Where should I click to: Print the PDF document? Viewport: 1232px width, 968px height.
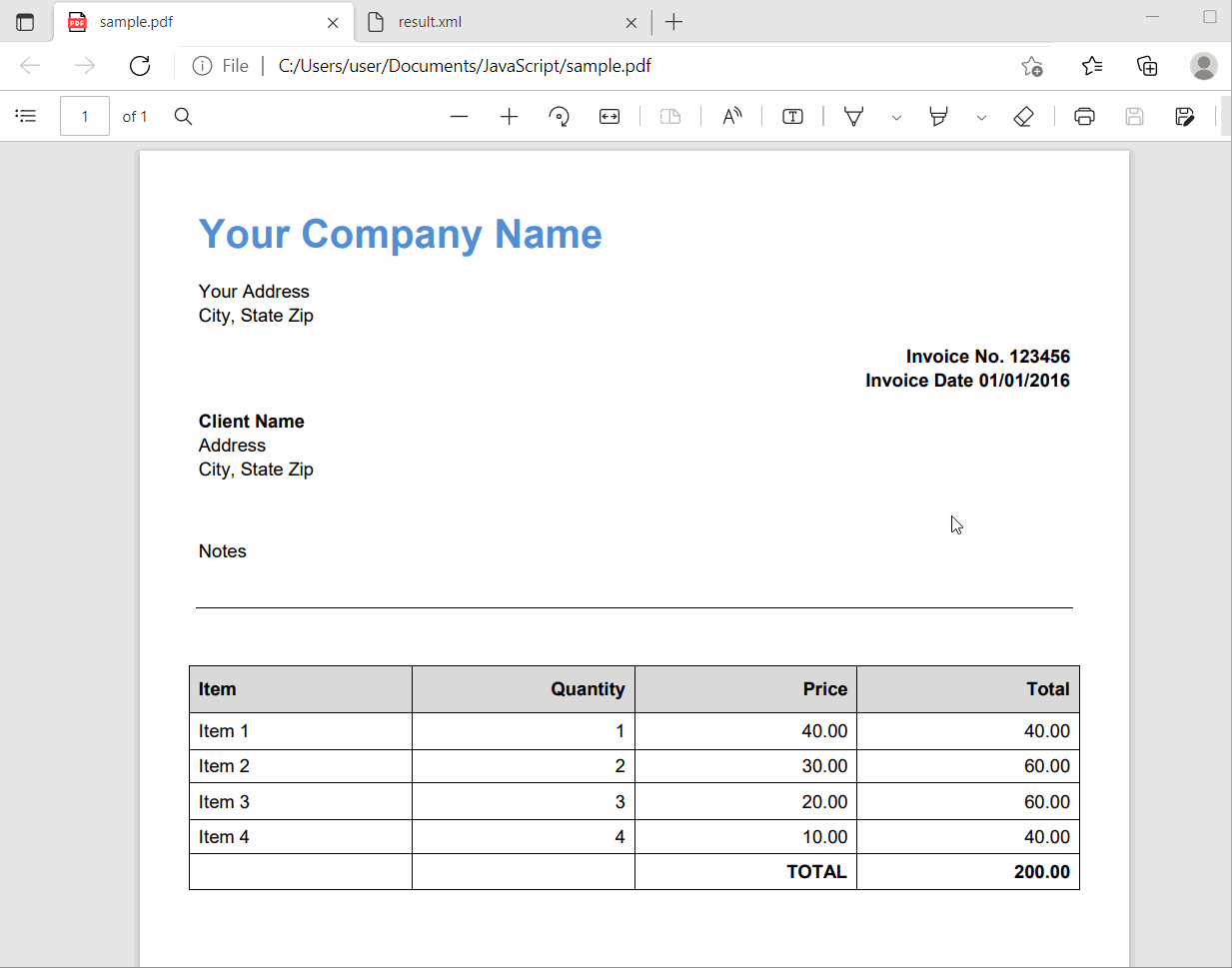point(1084,117)
